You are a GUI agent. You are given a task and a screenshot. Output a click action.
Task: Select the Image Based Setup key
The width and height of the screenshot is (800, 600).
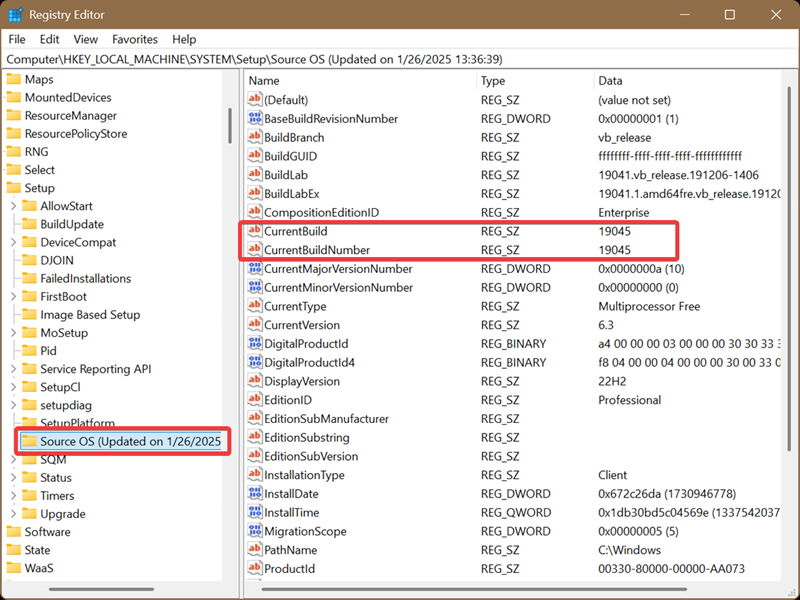[x=90, y=315]
